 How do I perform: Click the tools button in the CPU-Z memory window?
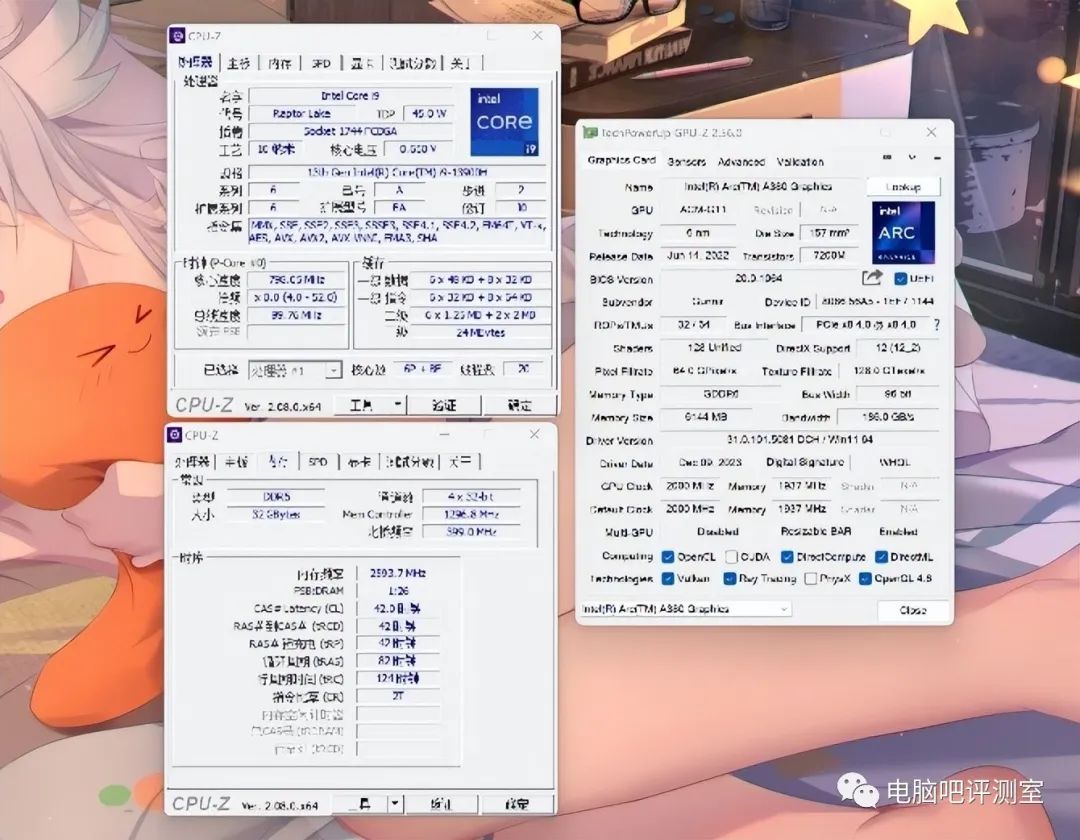[x=360, y=804]
